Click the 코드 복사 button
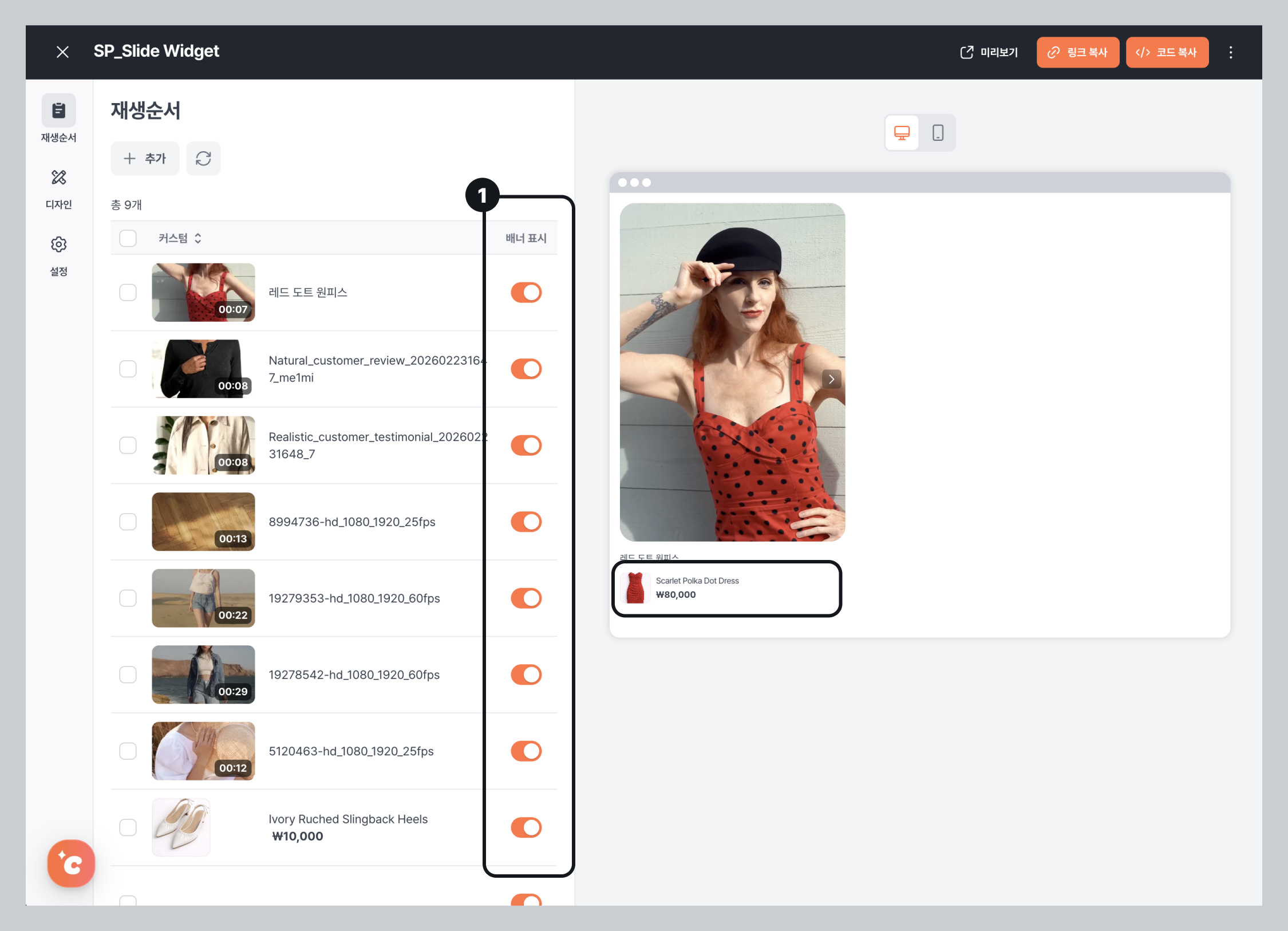Screen dimensions: 1288x931 pos(1167,53)
